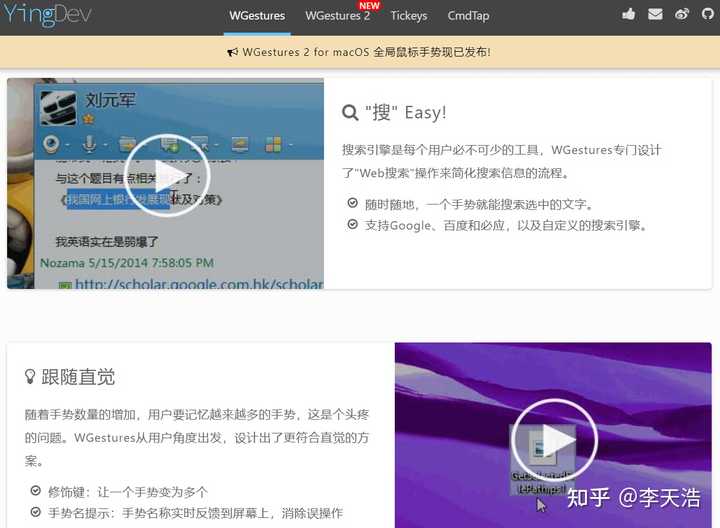Click the red NEW badge
The height and width of the screenshot is (528, 720).
coord(369,6)
